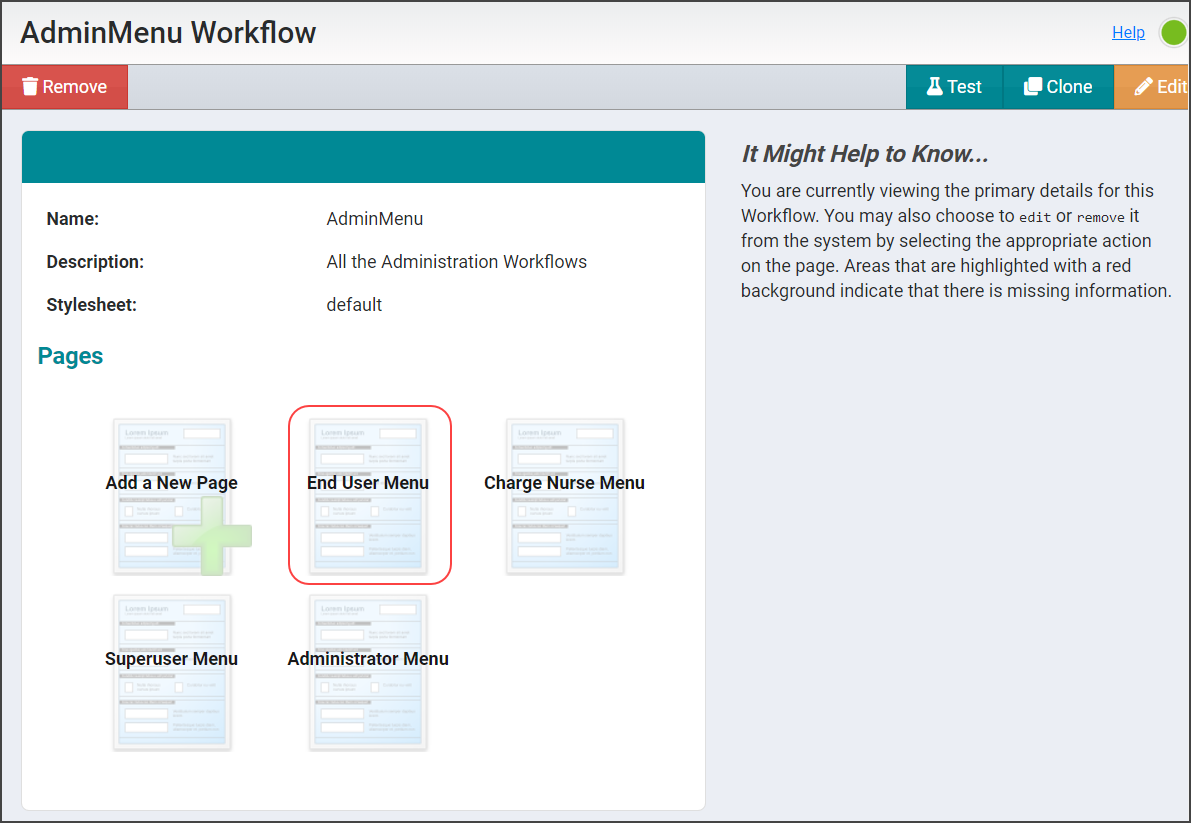Click the teal header bar above Name

(363, 156)
